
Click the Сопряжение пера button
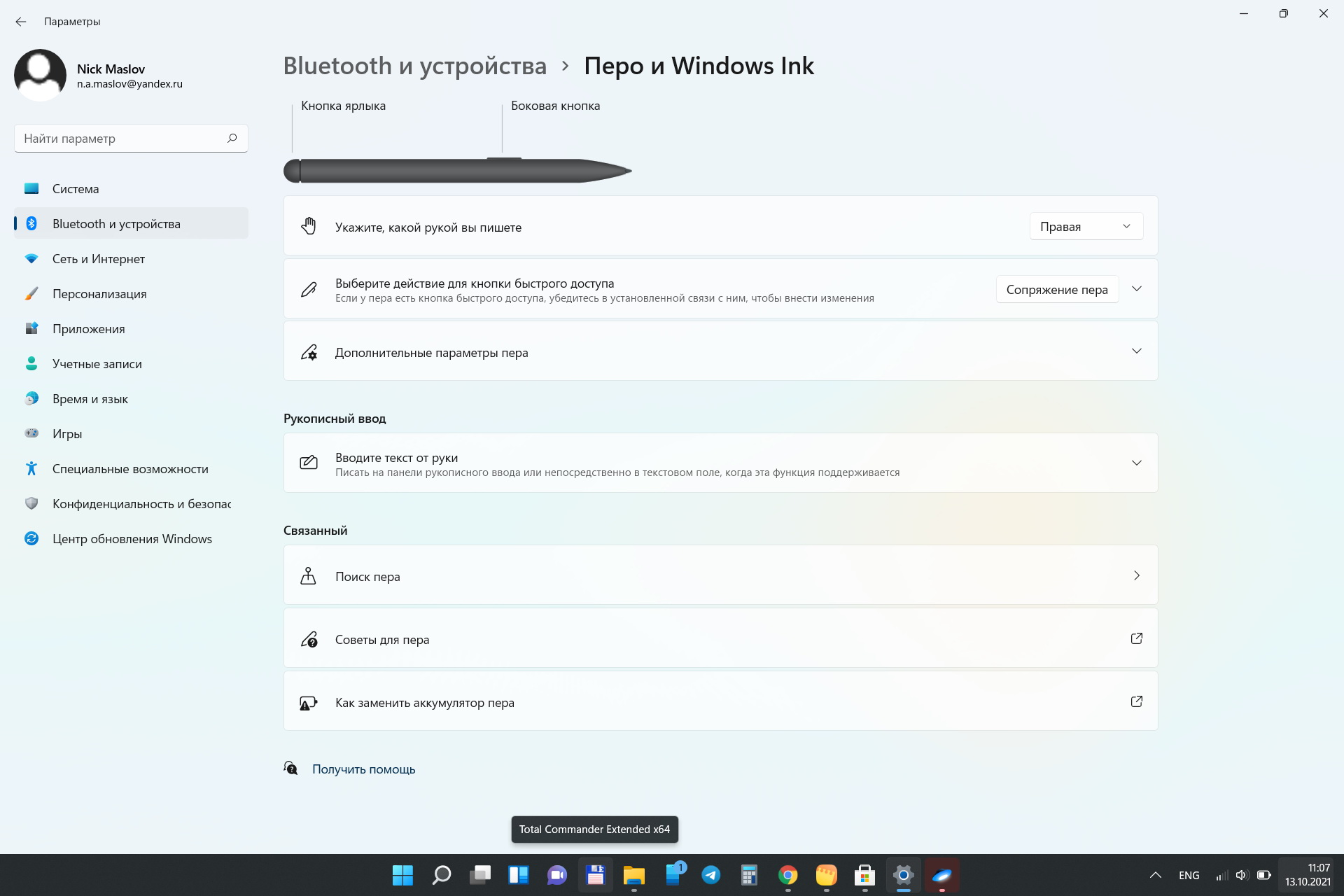(x=1056, y=290)
